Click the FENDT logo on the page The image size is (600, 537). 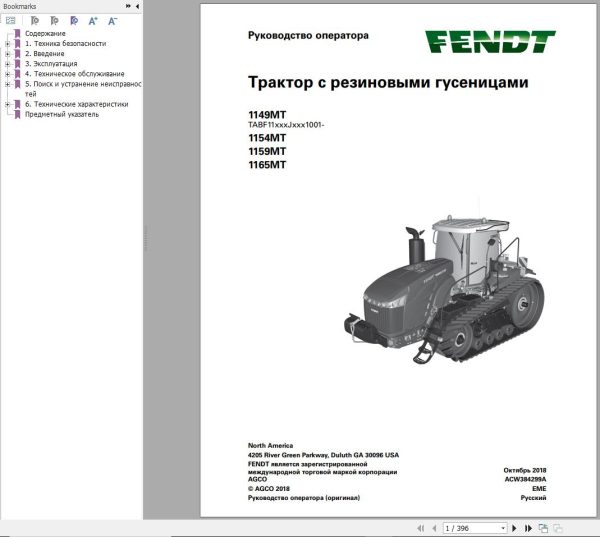490,42
